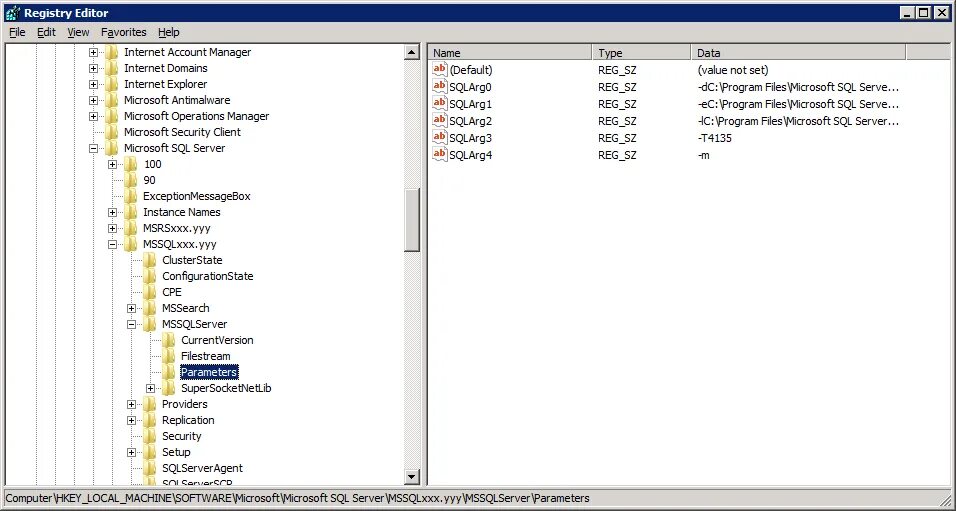Select the SQLServerAgent key

pyautogui.click(x=202, y=468)
